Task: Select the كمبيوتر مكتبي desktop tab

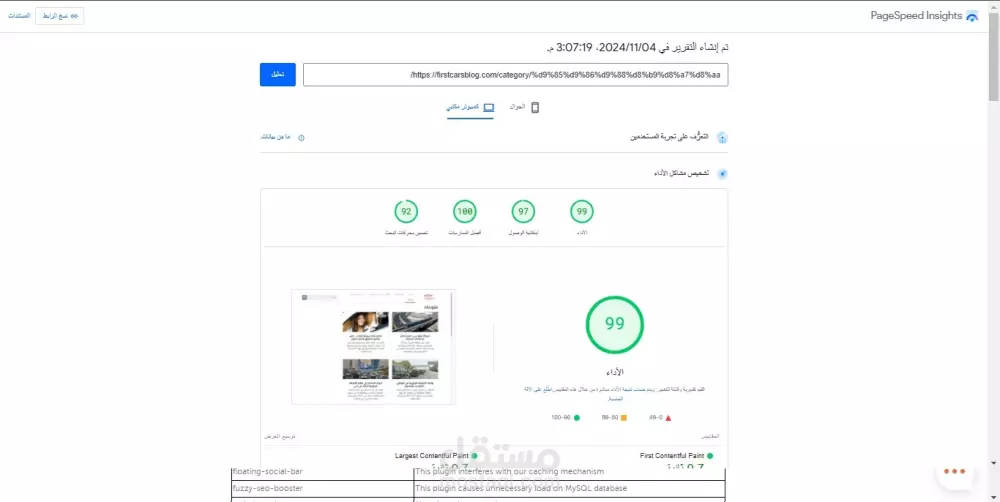Action: 470,107
